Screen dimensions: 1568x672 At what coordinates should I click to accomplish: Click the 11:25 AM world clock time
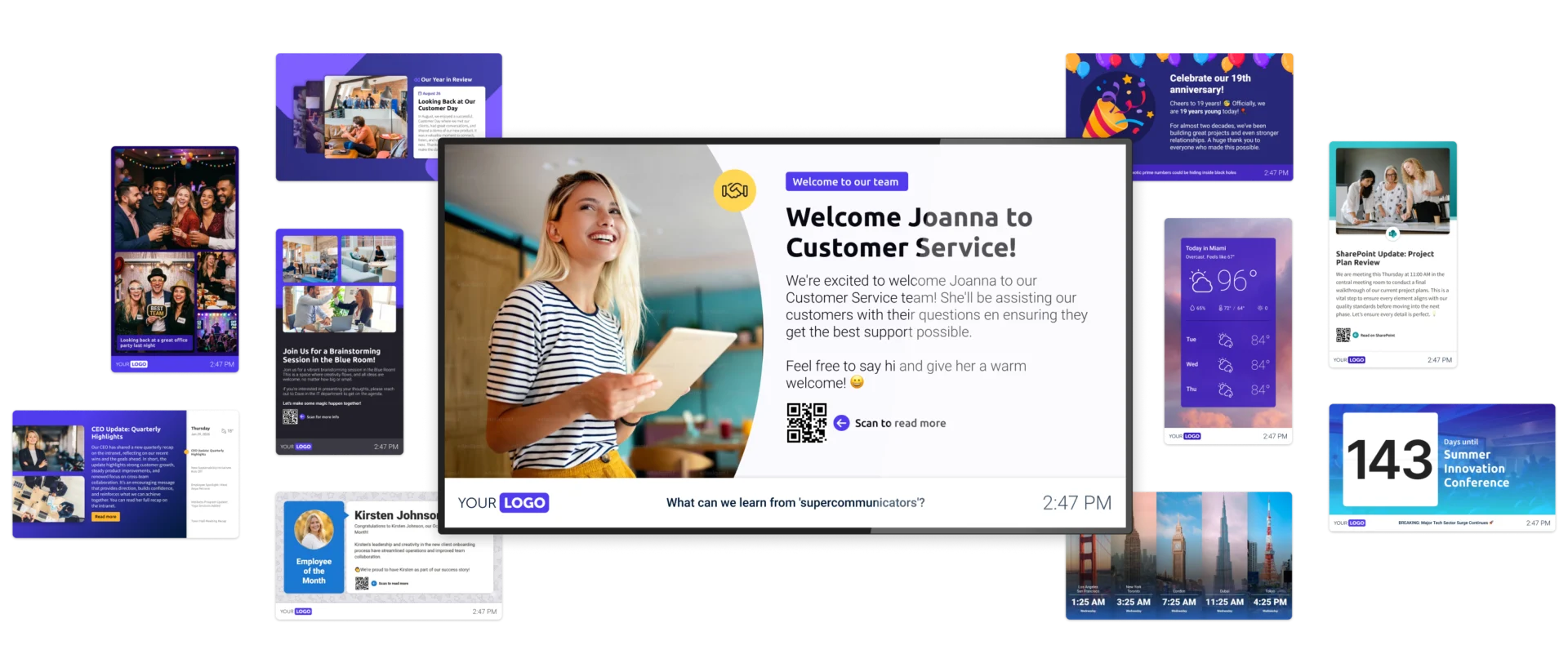(1225, 602)
